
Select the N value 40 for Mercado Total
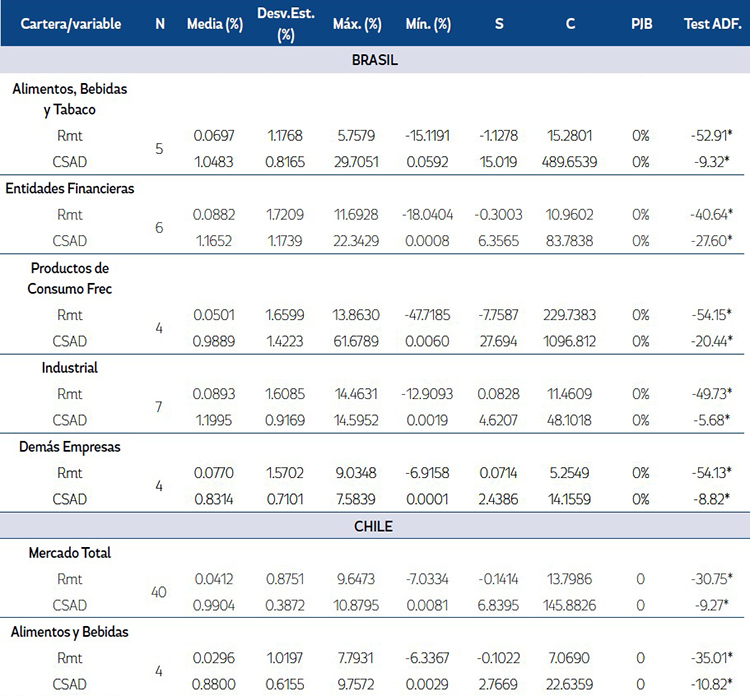pyautogui.click(x=159, y=592)
